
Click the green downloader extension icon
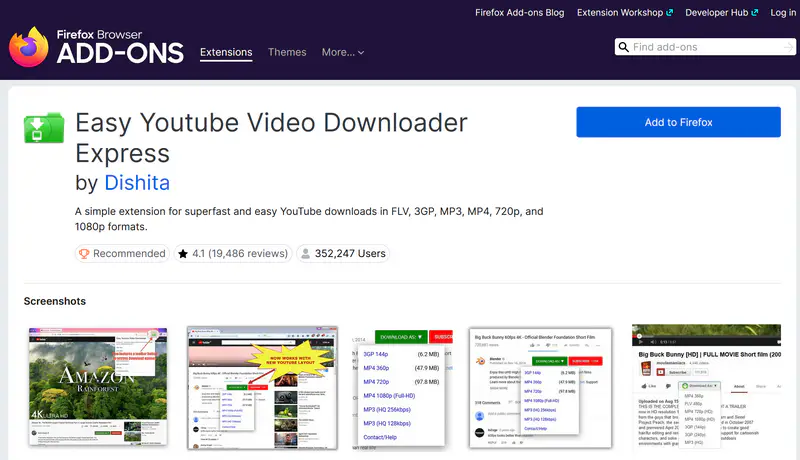coord(44,127)
